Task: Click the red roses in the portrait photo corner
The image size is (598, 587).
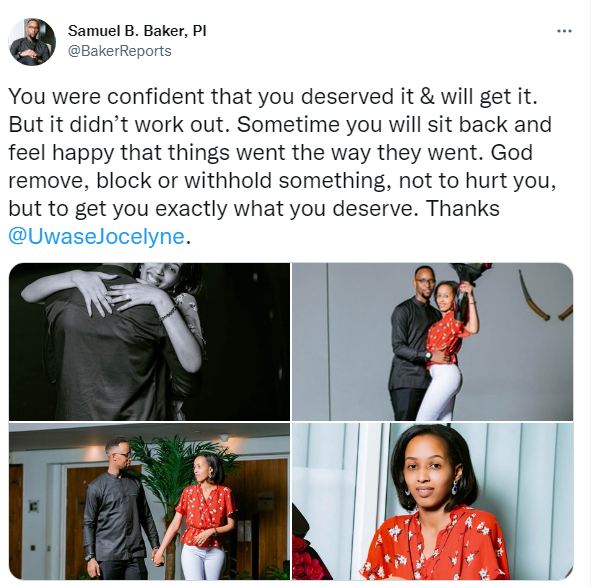Action: tap(310, 559)
